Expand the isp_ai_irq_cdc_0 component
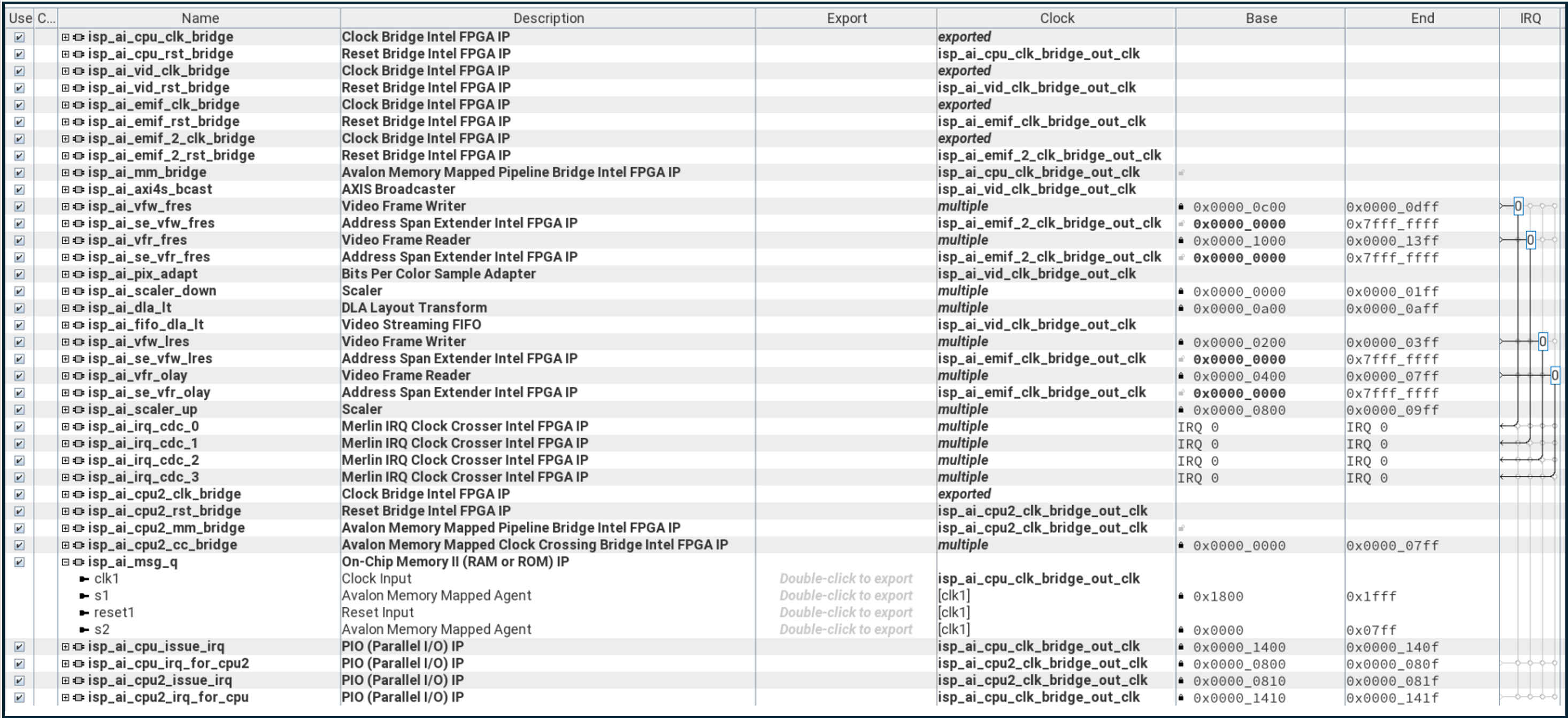Screen dimensions: 1568x718 pos(65,427)
